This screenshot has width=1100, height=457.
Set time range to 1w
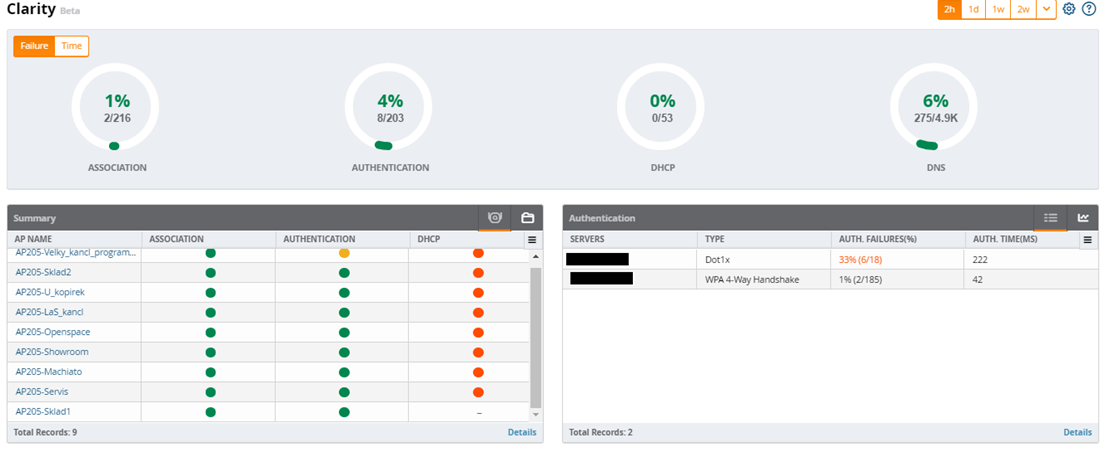[x=998, y=9]
